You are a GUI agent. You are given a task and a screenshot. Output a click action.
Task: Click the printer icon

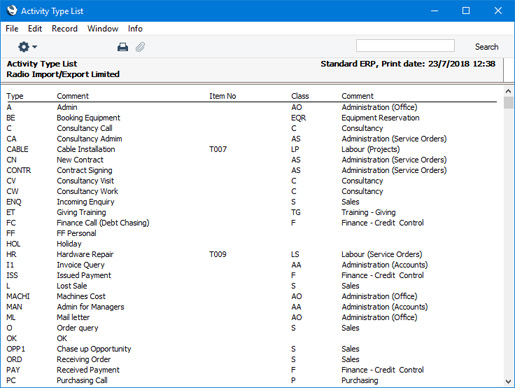[x=123, y=47]
